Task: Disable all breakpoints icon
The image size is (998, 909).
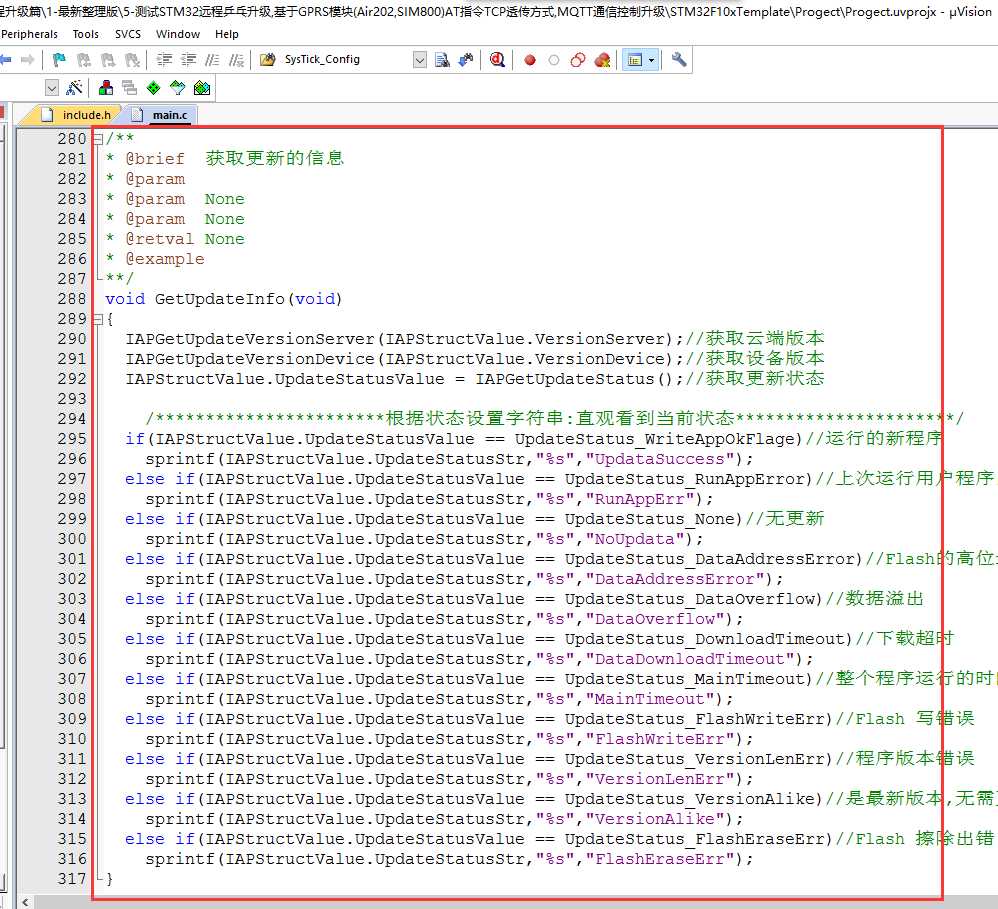Action: click(578, 60)
